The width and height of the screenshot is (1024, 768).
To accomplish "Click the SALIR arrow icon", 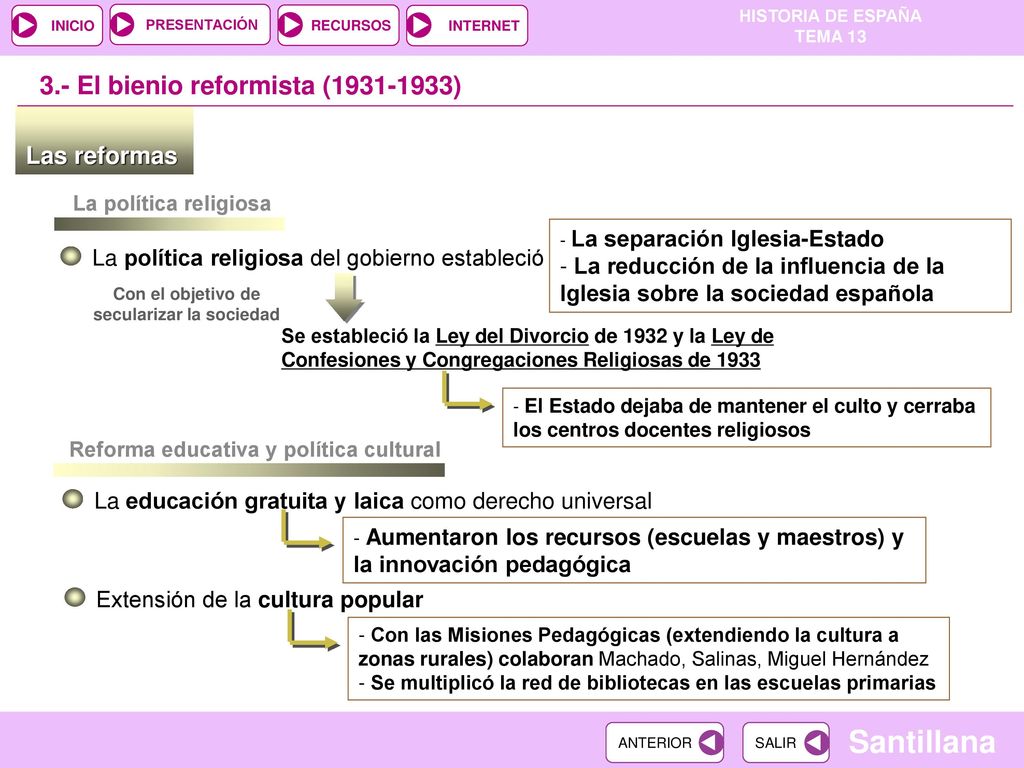I will 816,743.
